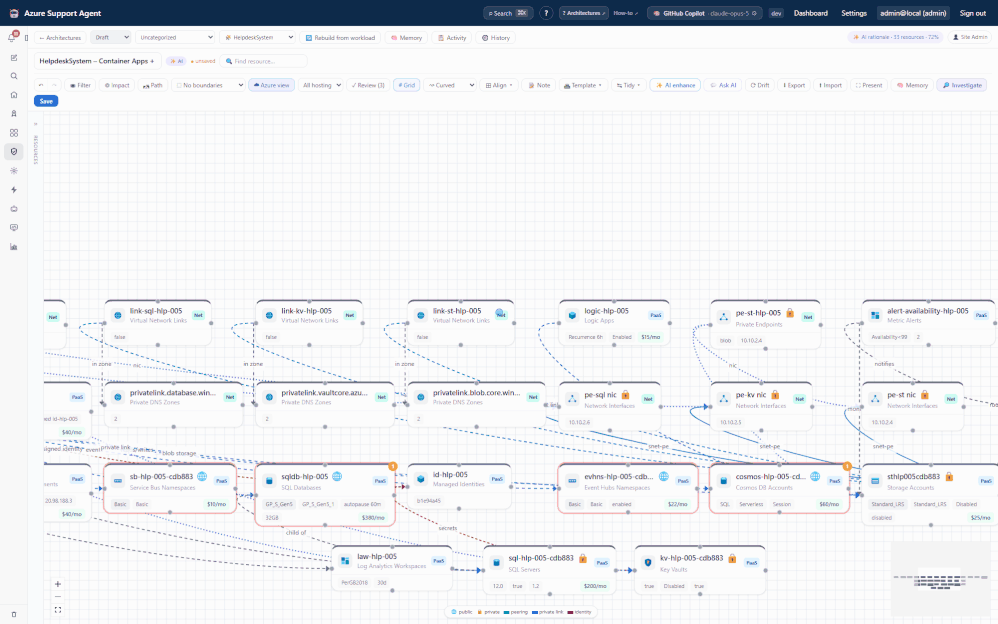
Task: Click the sqldb-hlp-005 node database icon
Action: point(269,481)
